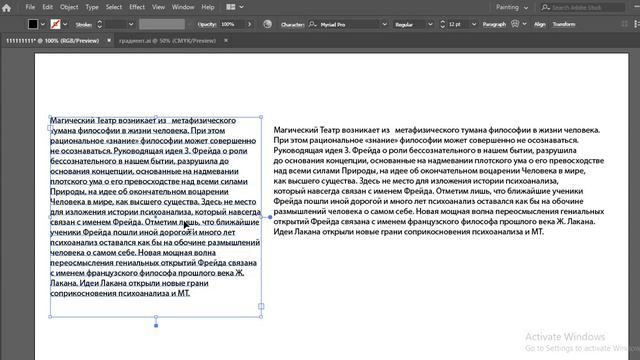This screenshot has width=640, height=360.
Task: Open the Character panel link
Action: tap(293, 24)
